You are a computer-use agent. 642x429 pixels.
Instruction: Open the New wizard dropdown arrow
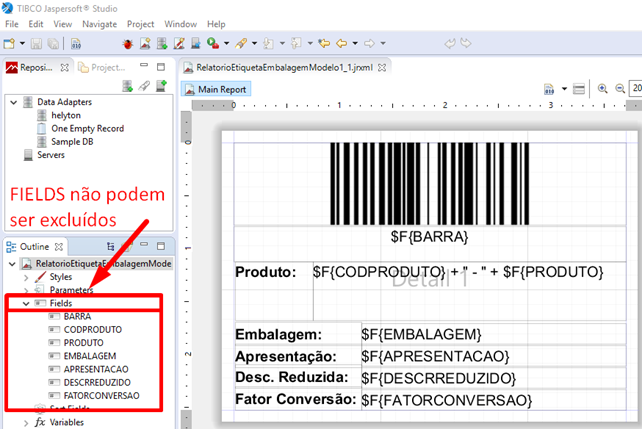click(22, 43)
